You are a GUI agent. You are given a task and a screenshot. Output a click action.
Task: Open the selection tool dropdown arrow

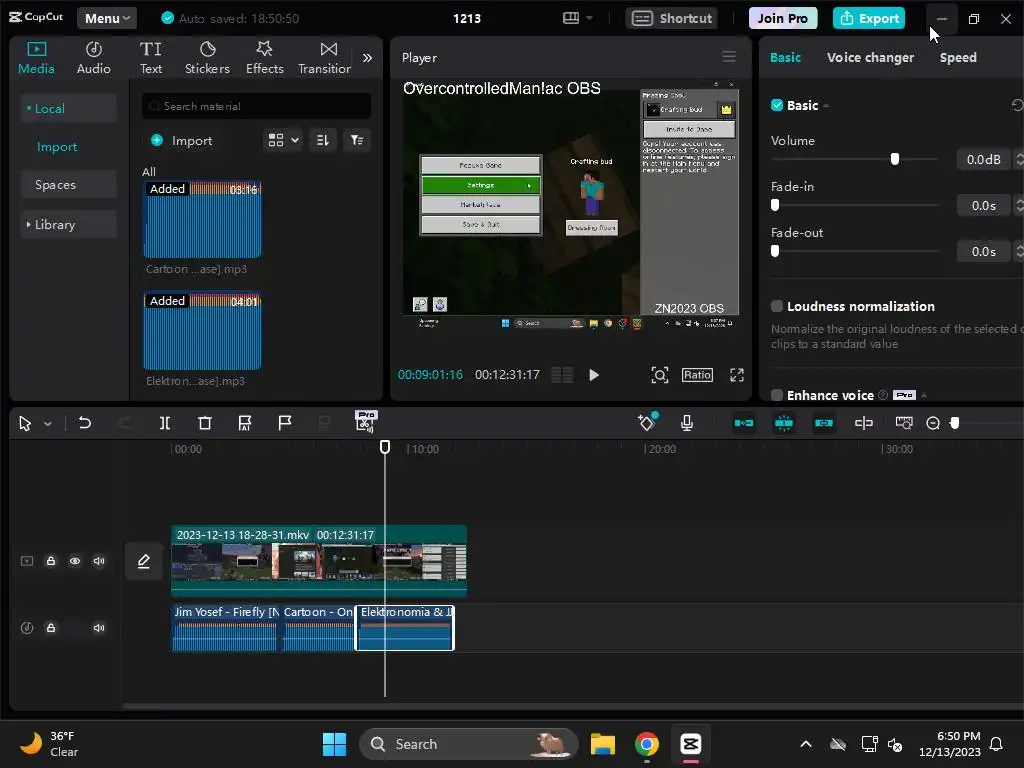click(48, 424)
